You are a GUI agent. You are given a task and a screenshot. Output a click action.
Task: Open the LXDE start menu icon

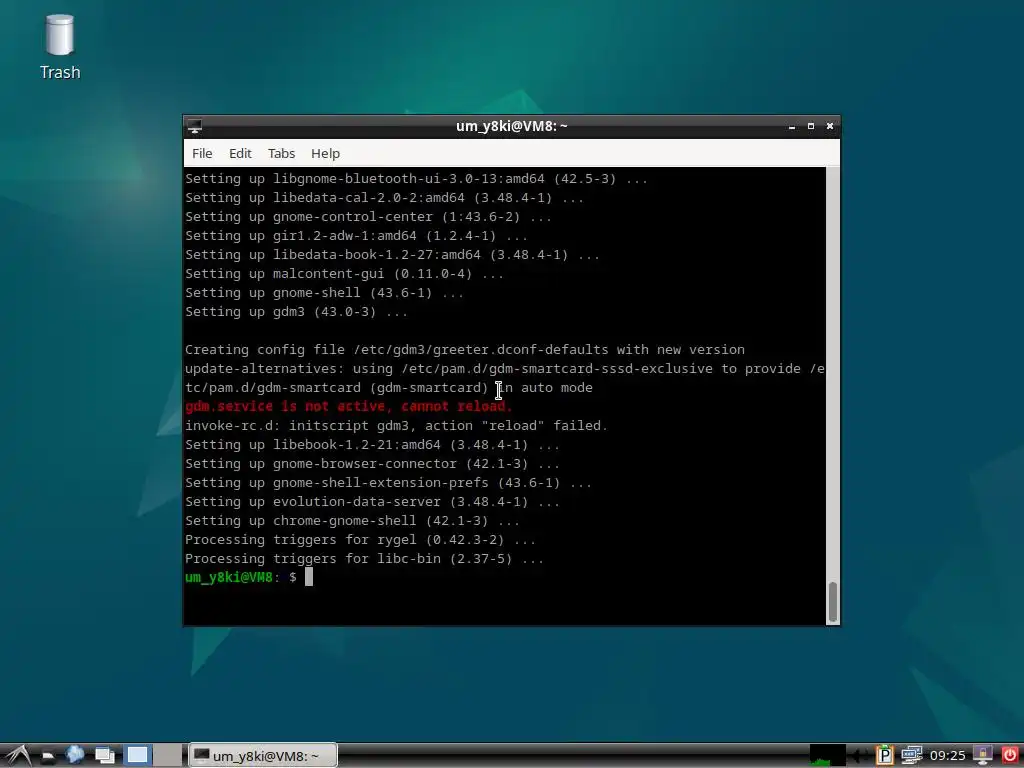[18, 756]
